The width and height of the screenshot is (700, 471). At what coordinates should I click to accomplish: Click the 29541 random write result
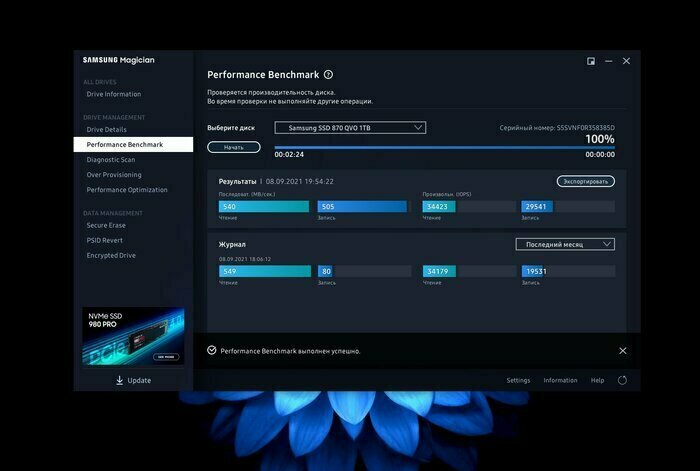tap(537, 206)
